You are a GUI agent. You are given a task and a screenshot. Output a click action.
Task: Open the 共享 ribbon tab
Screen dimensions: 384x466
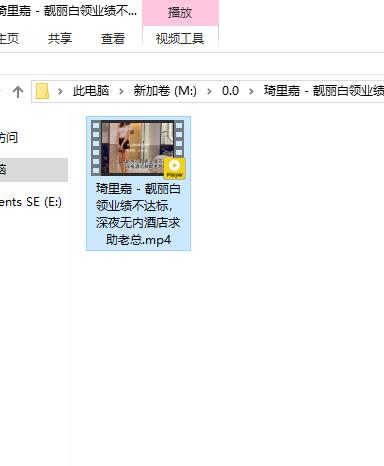click(x=60, y=39)
